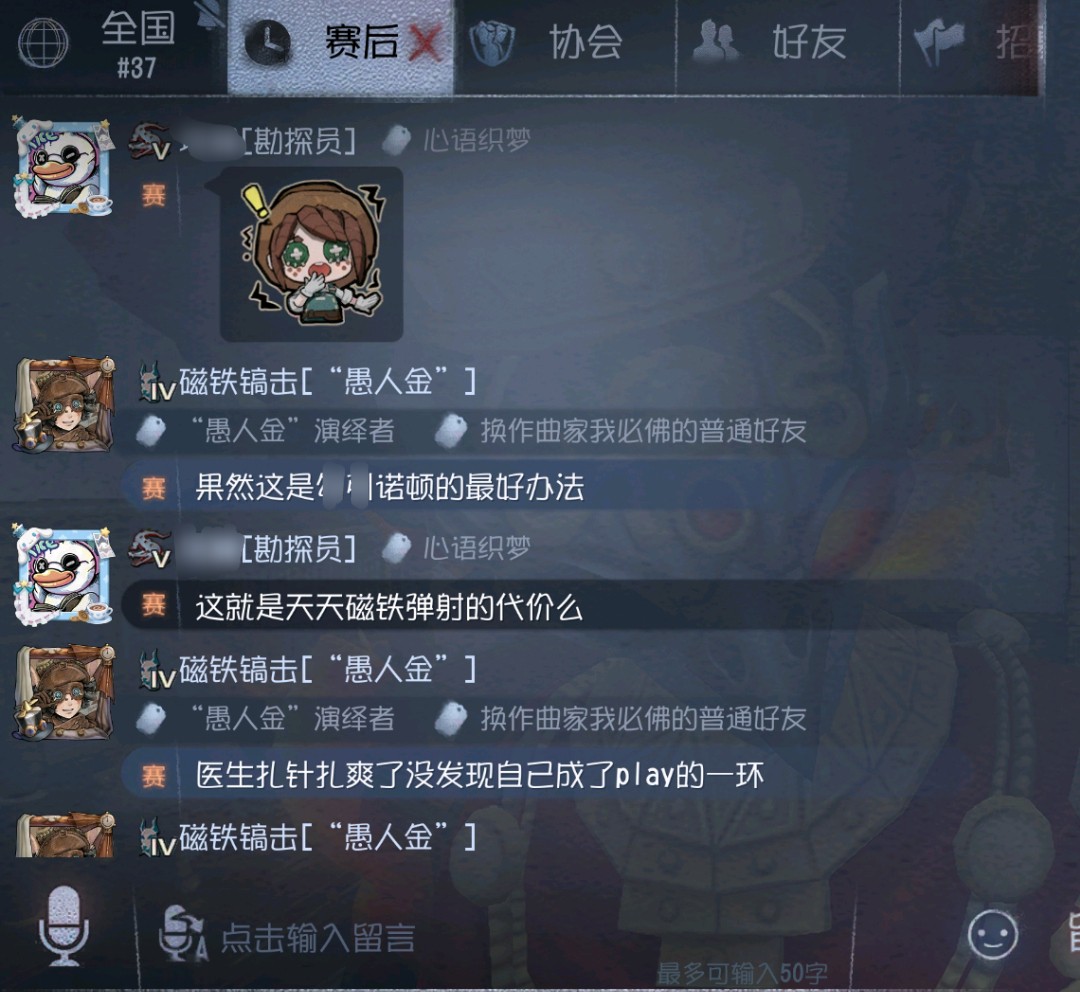This screenshot has width=1080, height=992.
Task: Click the 这就是天天磁铁弹射的代价么 message
Action: [389, 607]
